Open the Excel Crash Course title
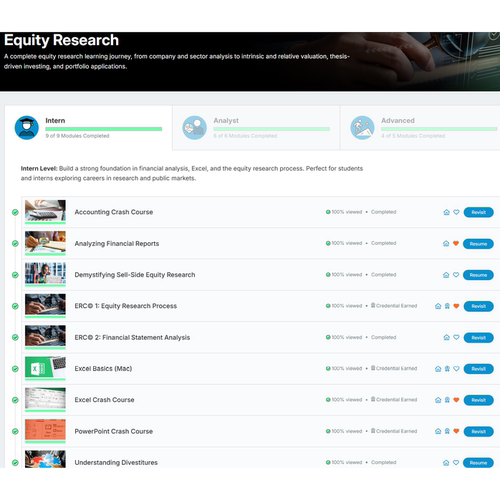 [104, 400]
